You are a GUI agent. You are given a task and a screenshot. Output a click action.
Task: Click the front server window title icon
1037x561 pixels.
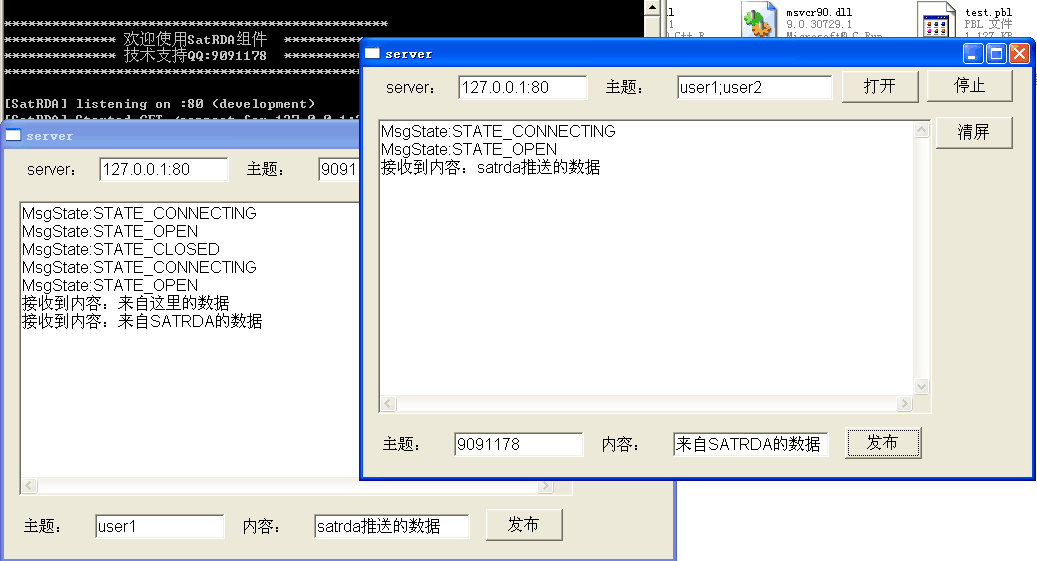(x=372, y=54)
